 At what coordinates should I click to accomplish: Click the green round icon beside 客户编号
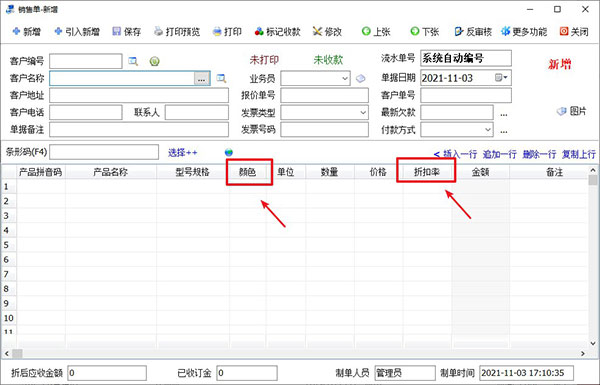155,61
